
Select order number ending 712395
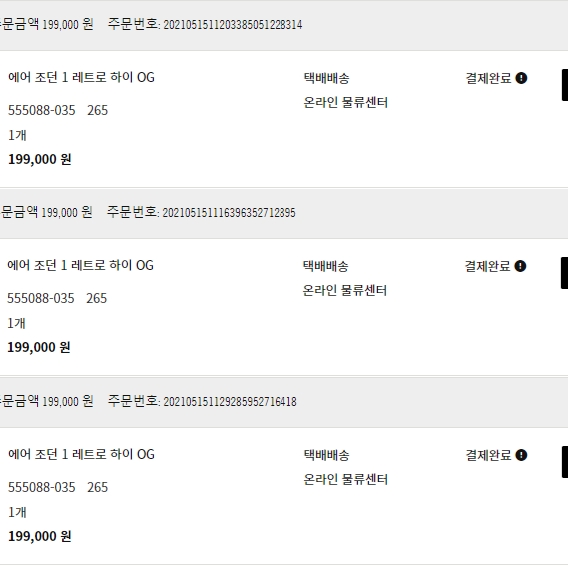(229, 213)
